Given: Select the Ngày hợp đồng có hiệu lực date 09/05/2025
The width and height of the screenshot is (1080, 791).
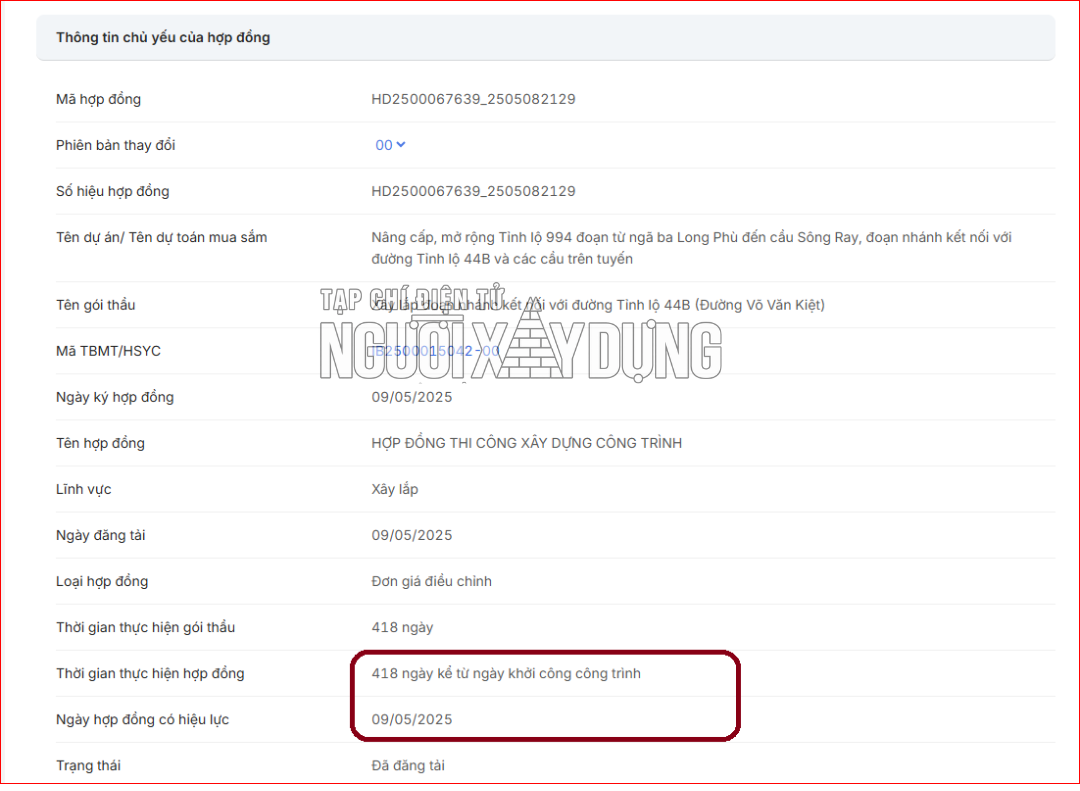Looking at the screenshot, I should (x=412, y=720).
